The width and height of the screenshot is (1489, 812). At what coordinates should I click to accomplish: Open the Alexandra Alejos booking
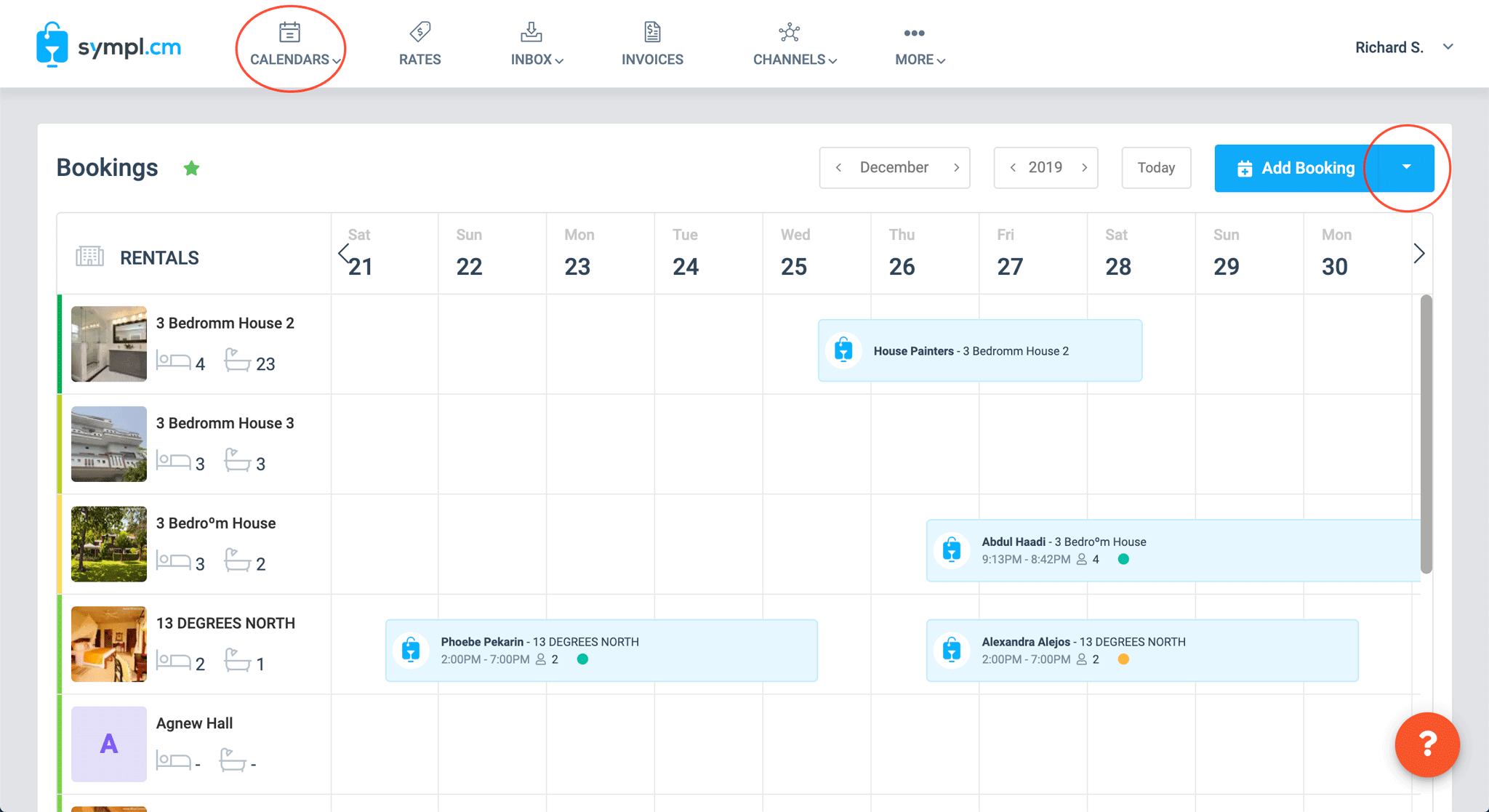[x=1142, y=651]
